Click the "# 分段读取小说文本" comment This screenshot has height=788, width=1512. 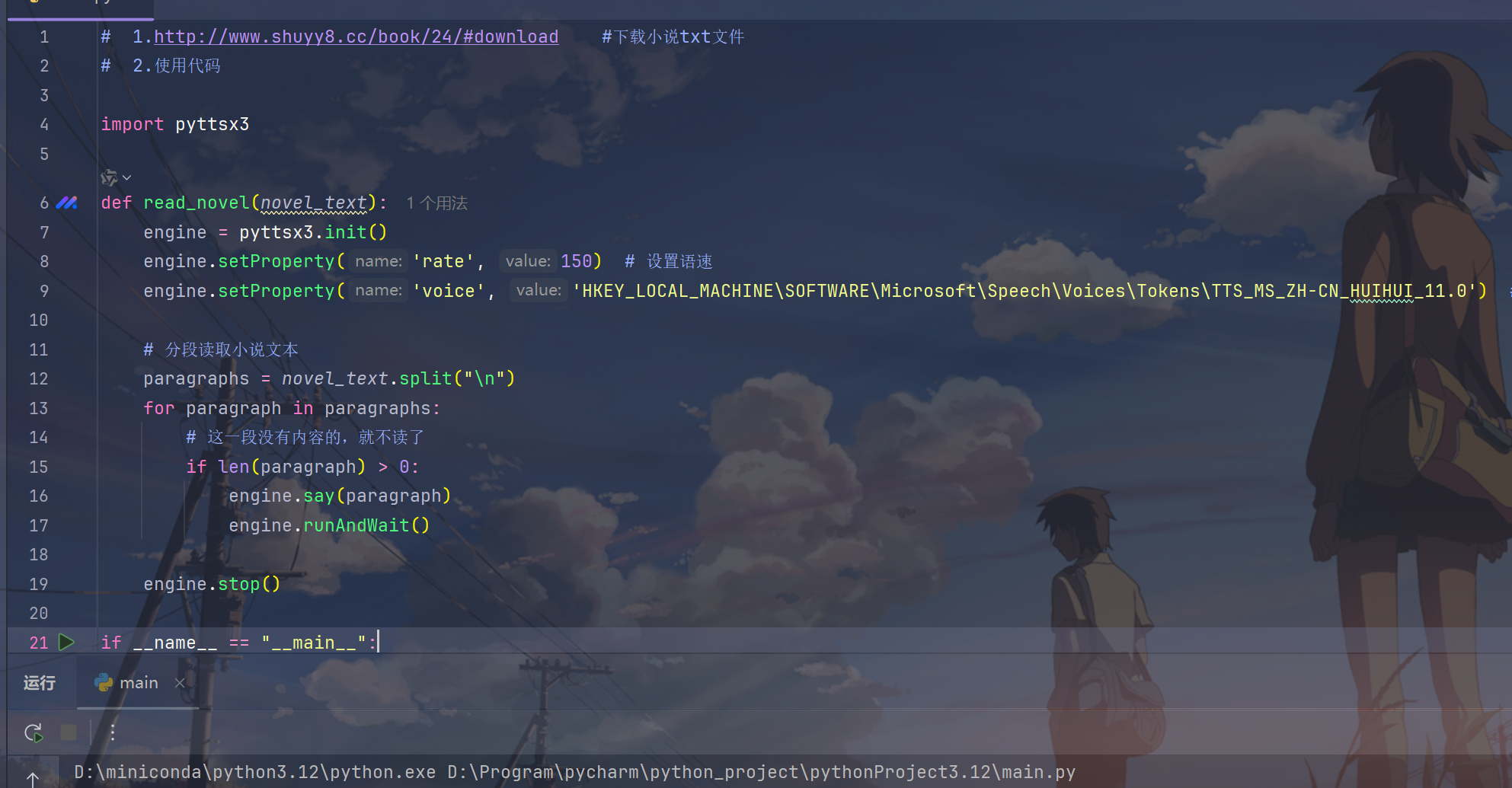221,349
